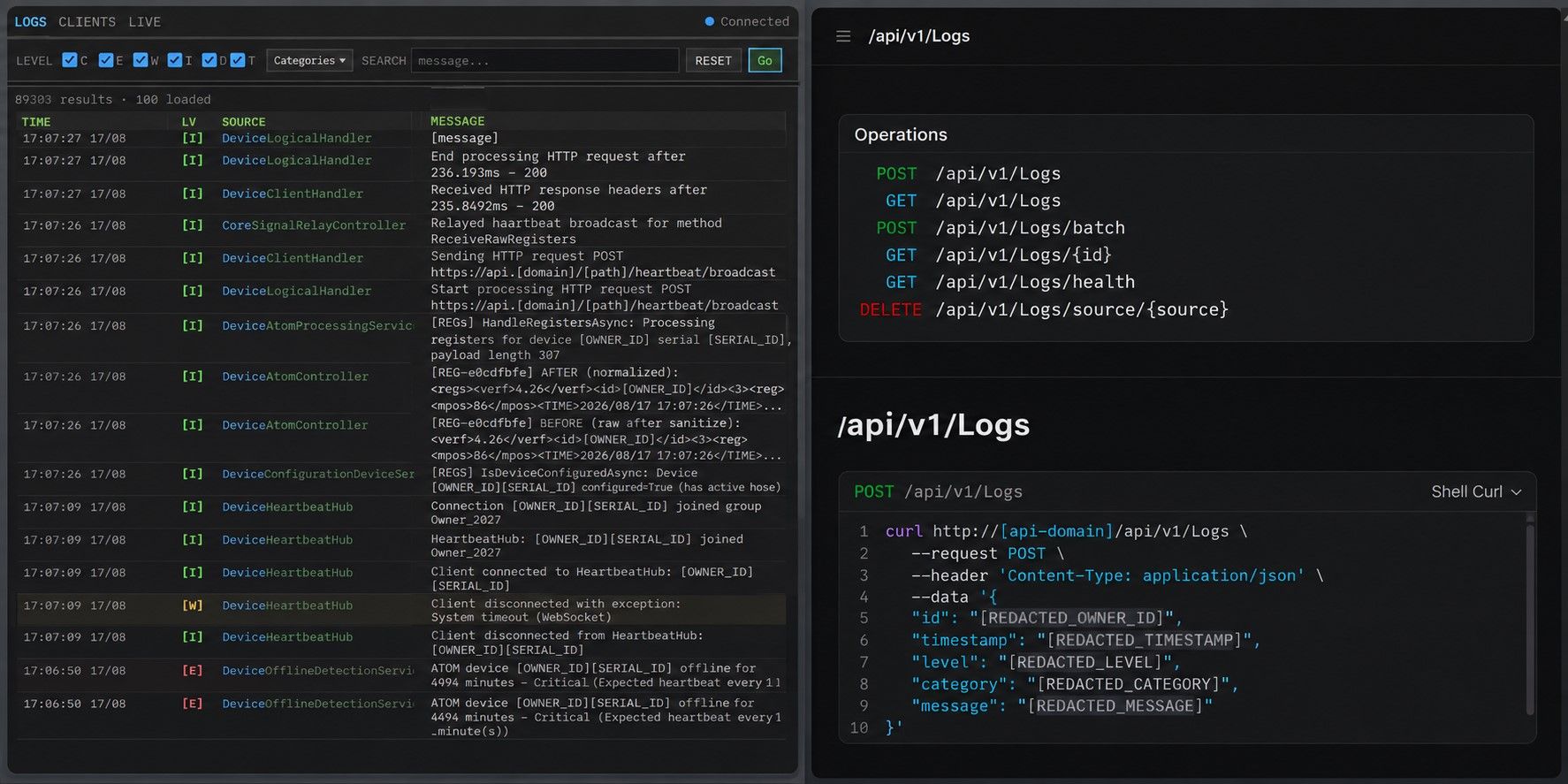Click the RESET button

pyautogui.click(x=713, y=60)
